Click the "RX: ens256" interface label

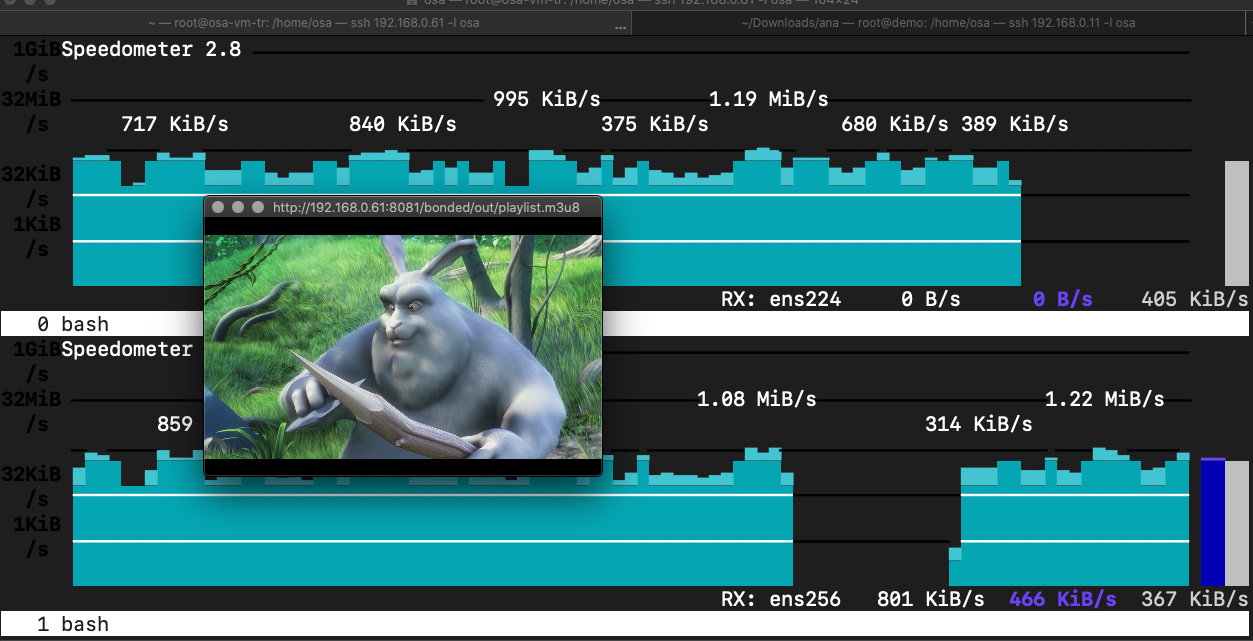click(x=781, y=599)
